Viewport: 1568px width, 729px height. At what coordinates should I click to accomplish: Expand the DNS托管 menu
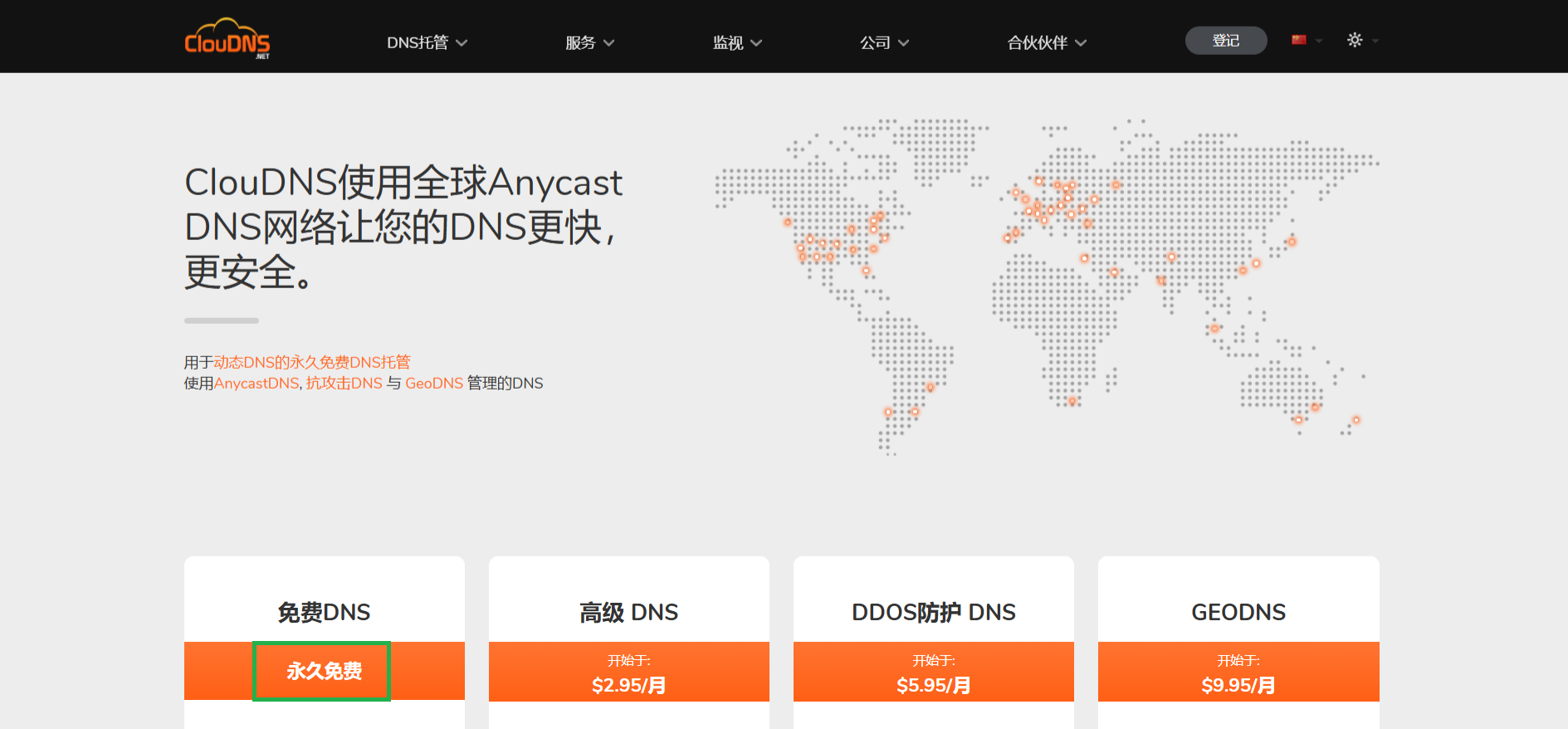point(427,42)
